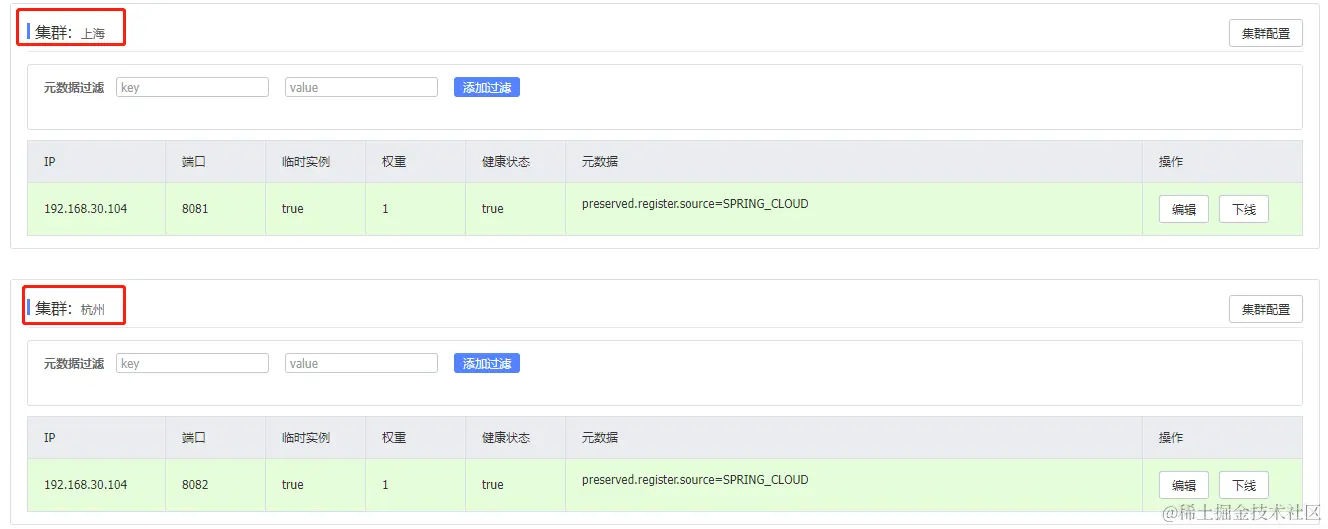
Task: Select IP 192.168.30.104 in 上海 cluster row
Action: 86,209
